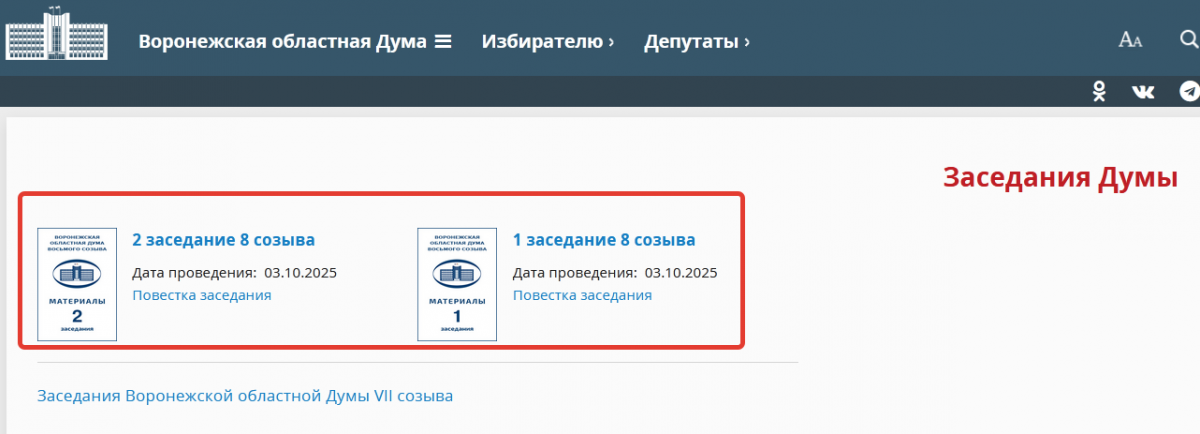Screen dimensions: 1200x434
Task: Open the Aa accessibility font settings
Action: (x=1130, y=41)
